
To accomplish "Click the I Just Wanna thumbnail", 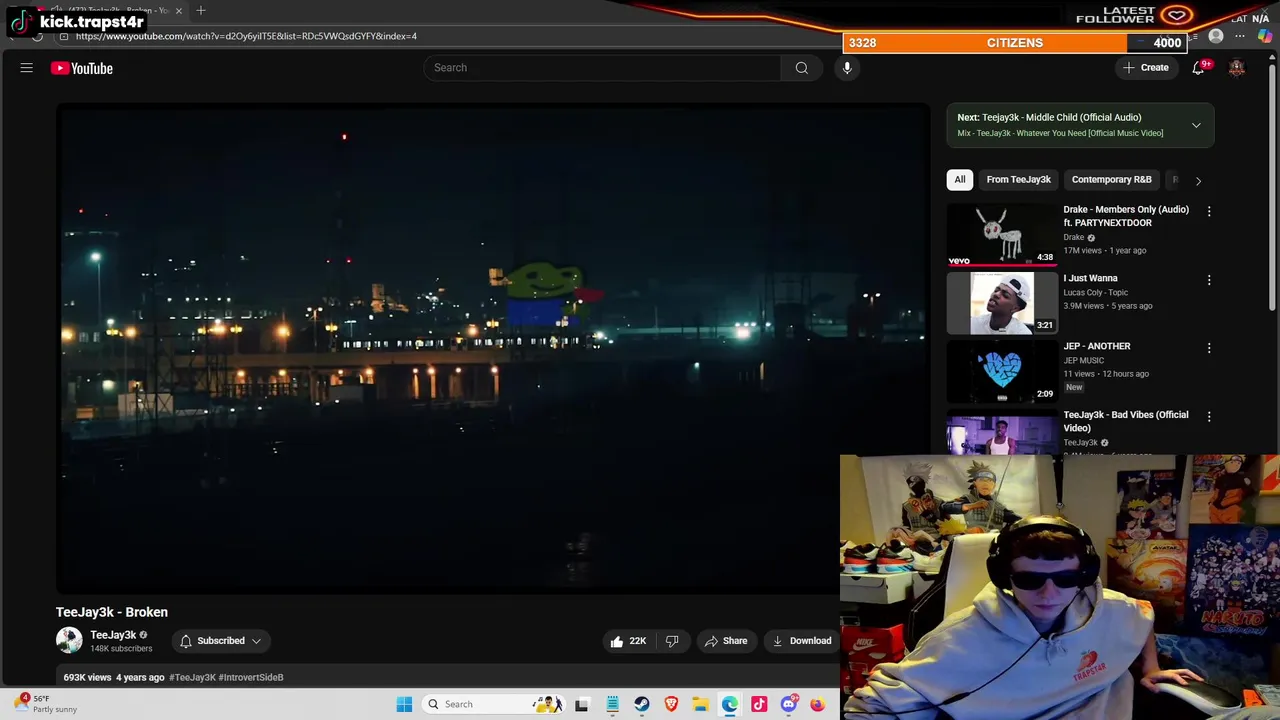I will click(1001, 303).
